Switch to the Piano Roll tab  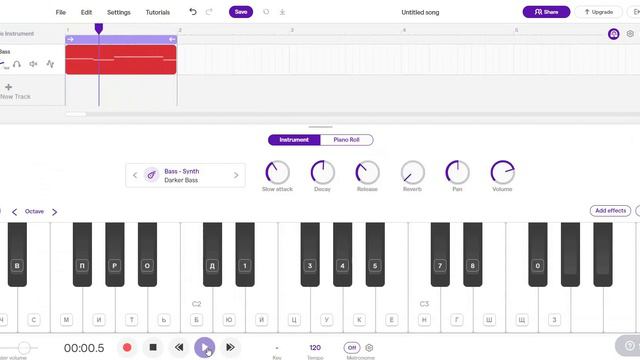coord(347,140)
